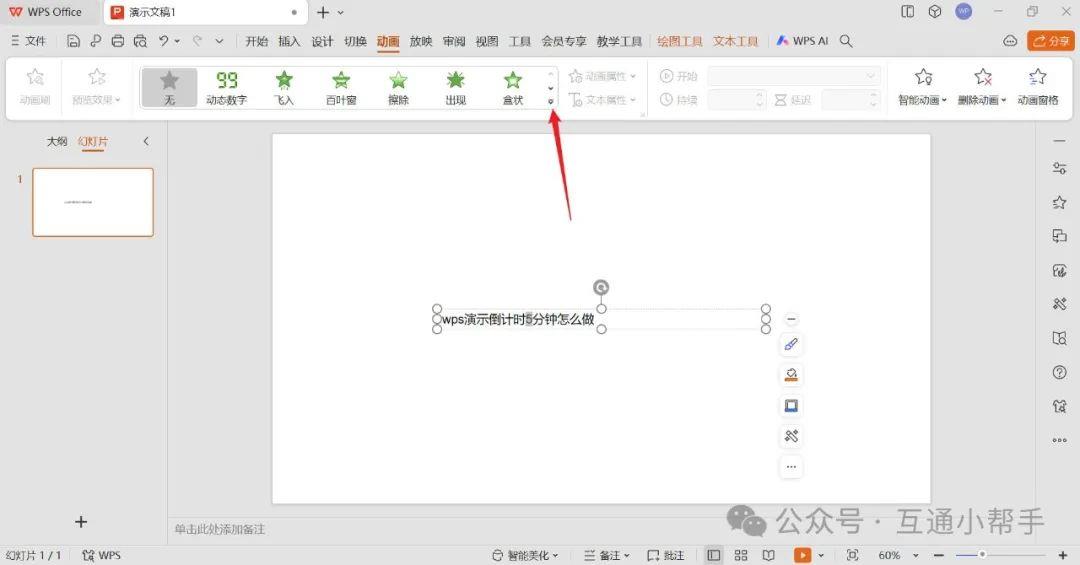1080x565 pixels.
Task: Open the 智能动画 dropdown
Action: 922,88
